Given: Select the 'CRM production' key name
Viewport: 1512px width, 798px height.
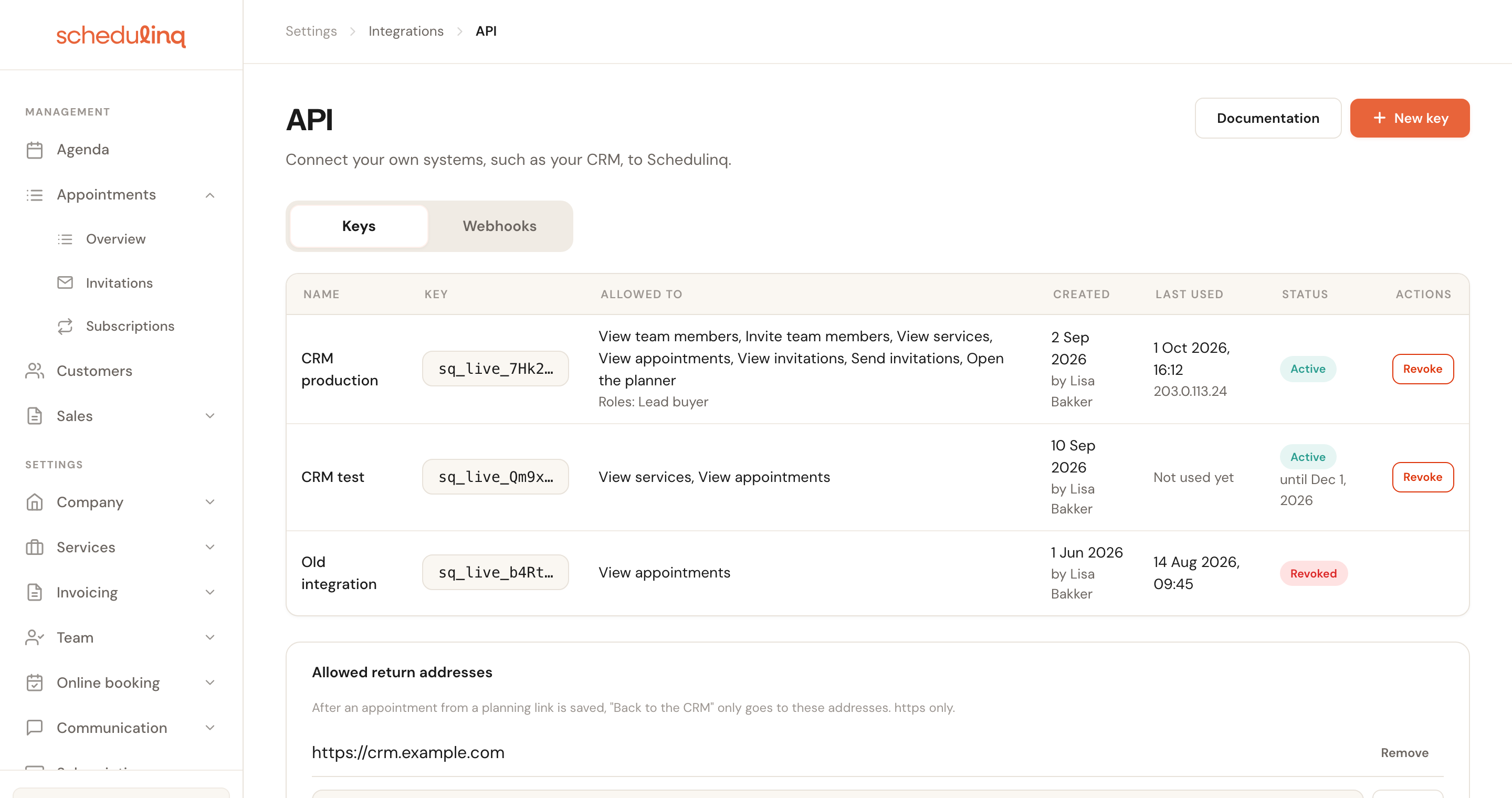Looking at the screenshot, I should coord(339,369).
